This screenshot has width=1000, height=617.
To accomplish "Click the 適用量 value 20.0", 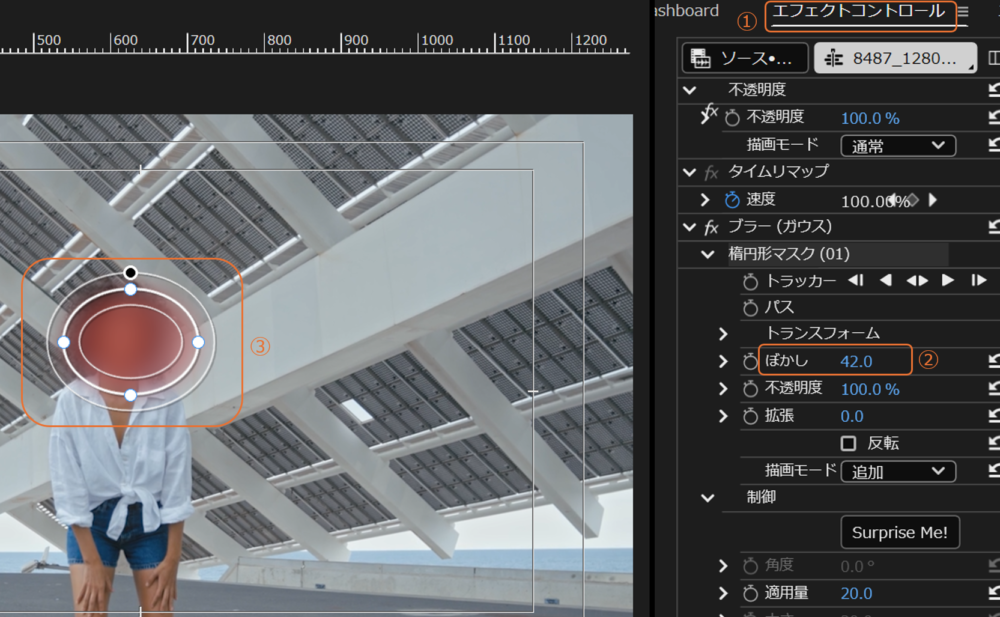I will coord(856,593).
